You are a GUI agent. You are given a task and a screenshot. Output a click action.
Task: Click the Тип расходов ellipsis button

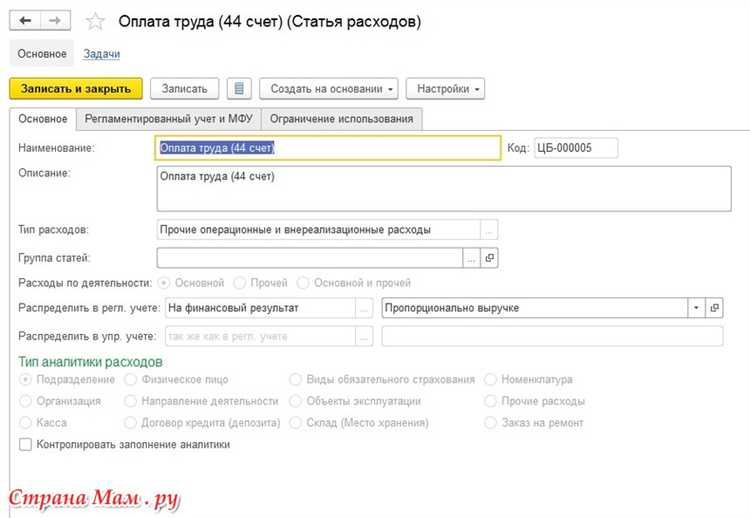pos(489,230)
